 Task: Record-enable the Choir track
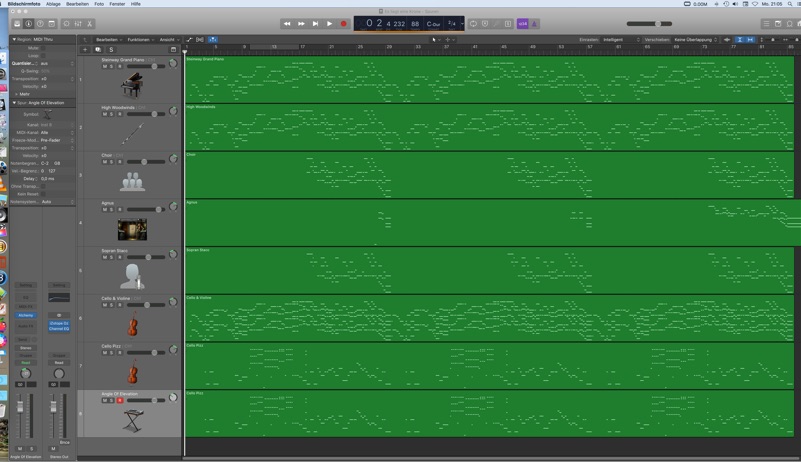pos(120,162)
